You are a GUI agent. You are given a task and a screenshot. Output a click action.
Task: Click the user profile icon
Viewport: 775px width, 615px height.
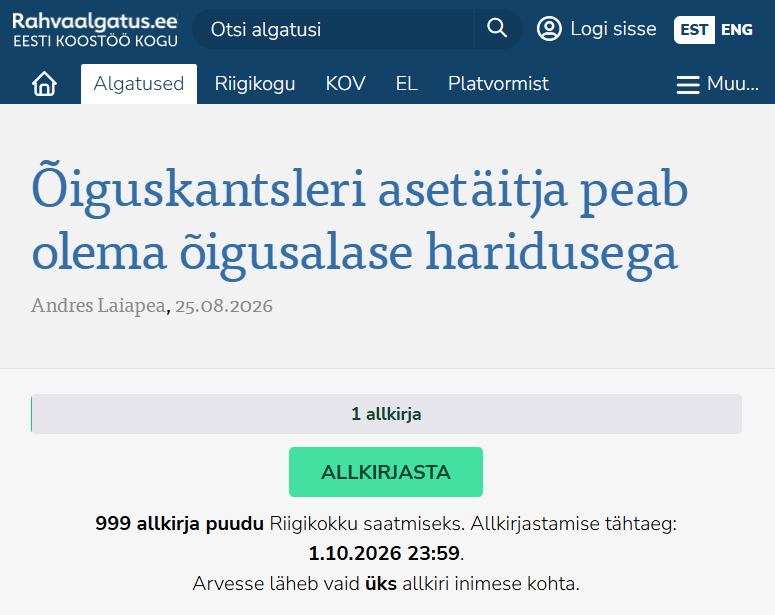click(x=549, y=29)
